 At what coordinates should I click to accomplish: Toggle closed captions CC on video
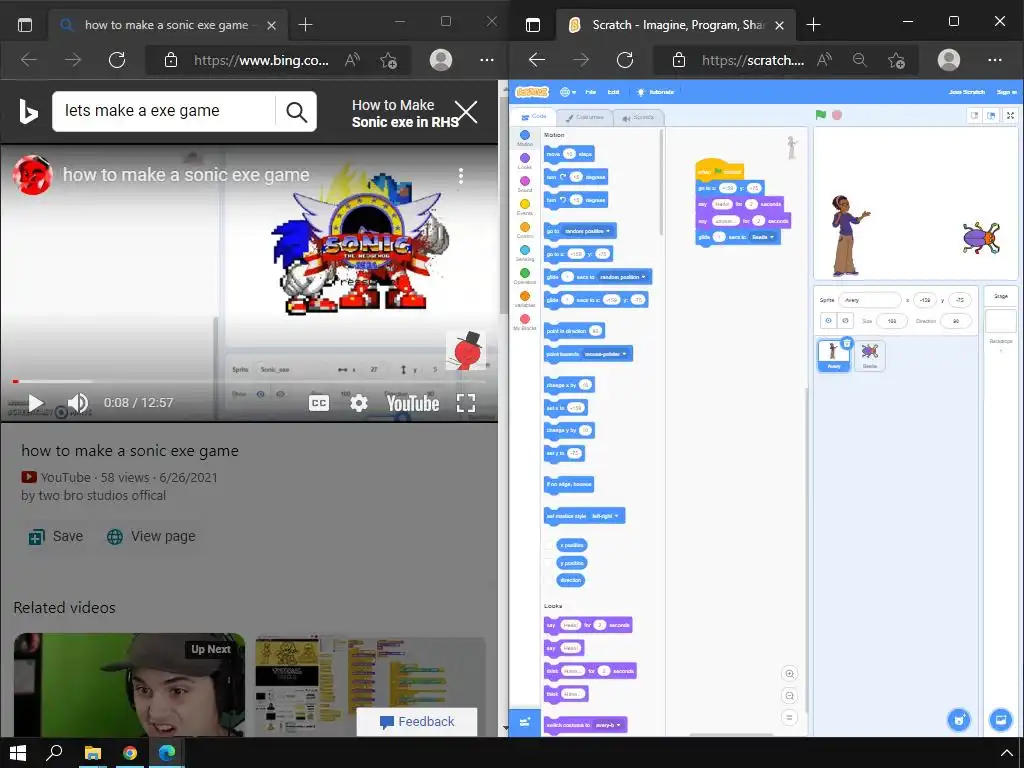[x=318, y=403]
